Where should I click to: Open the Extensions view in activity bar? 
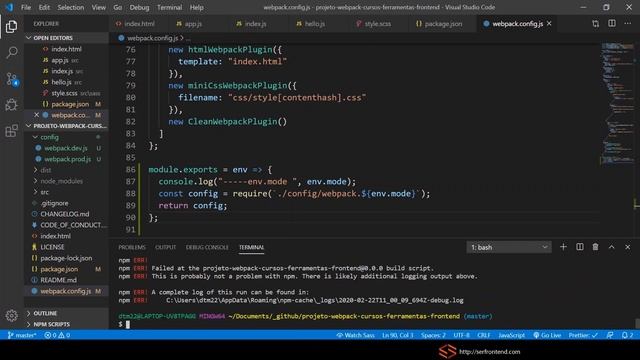pyautogui.click(x=11, y=131)
